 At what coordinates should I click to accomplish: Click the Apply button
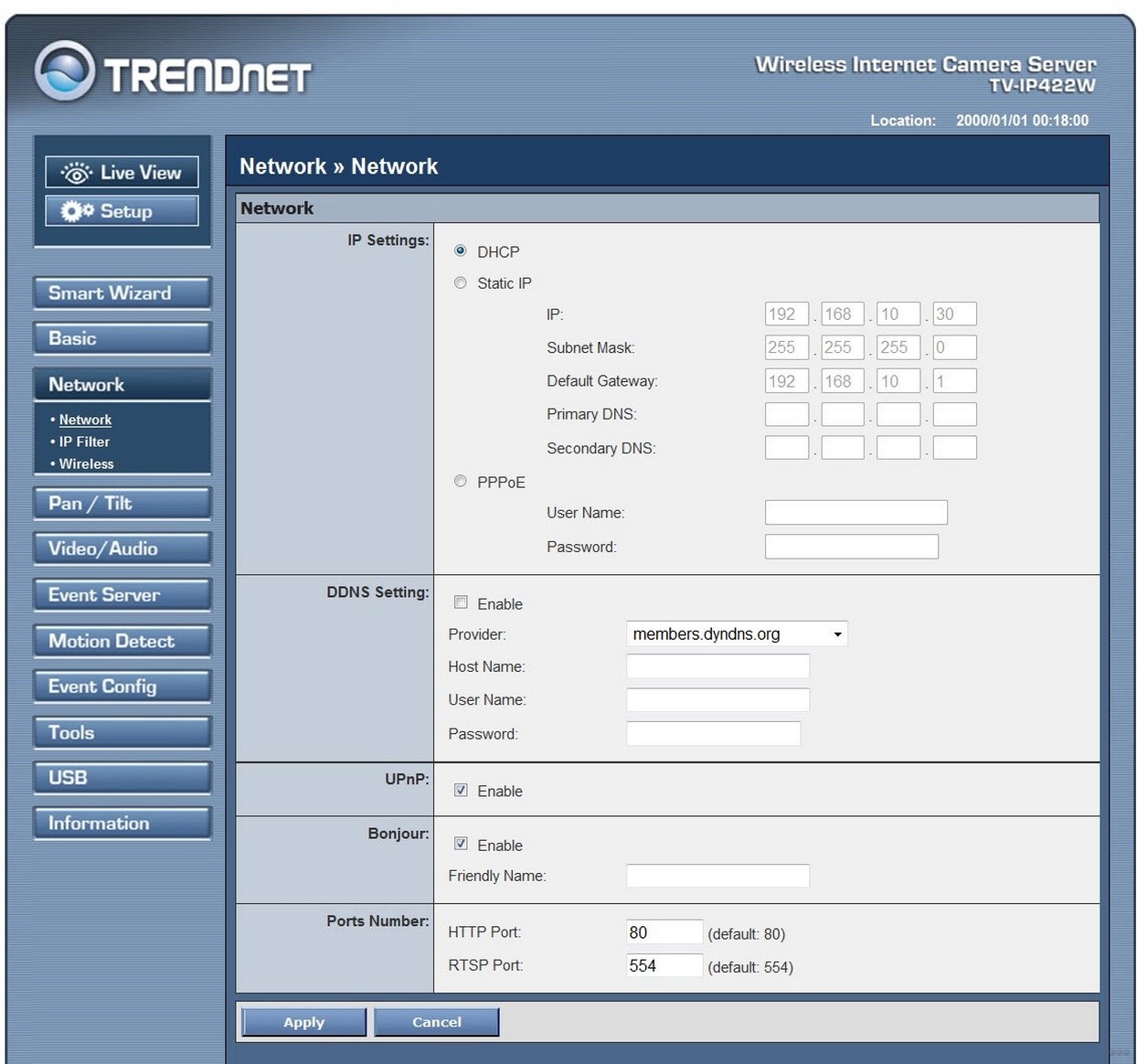coord(303,1022)
